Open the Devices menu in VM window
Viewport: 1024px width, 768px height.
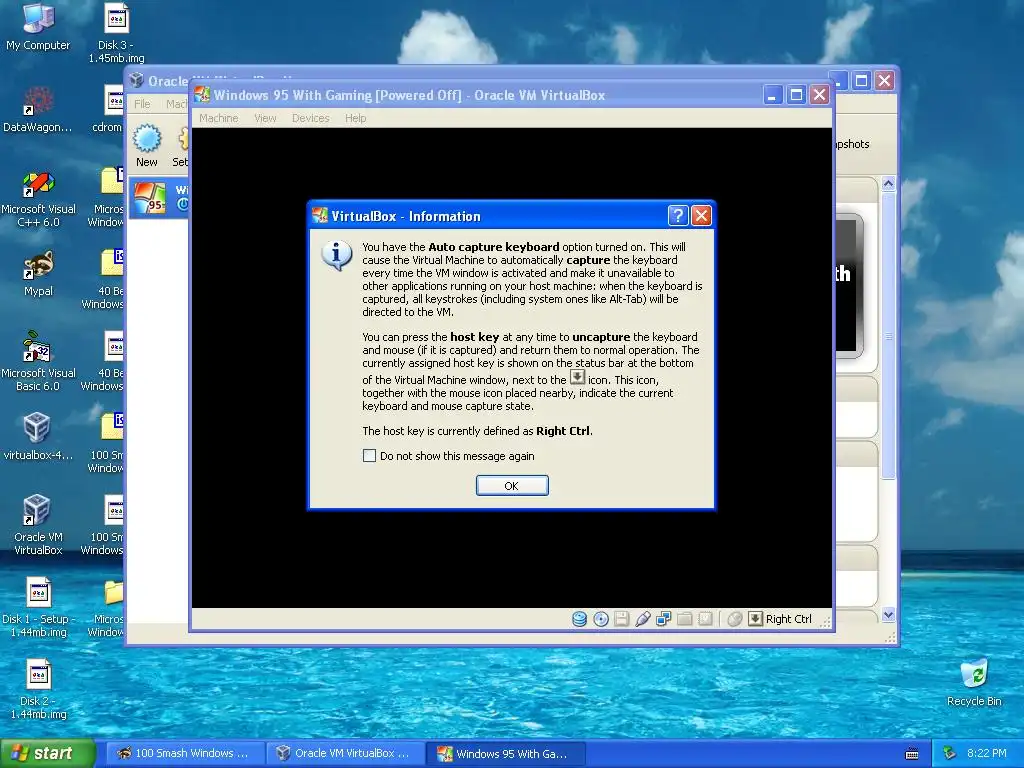click(310, 118)
